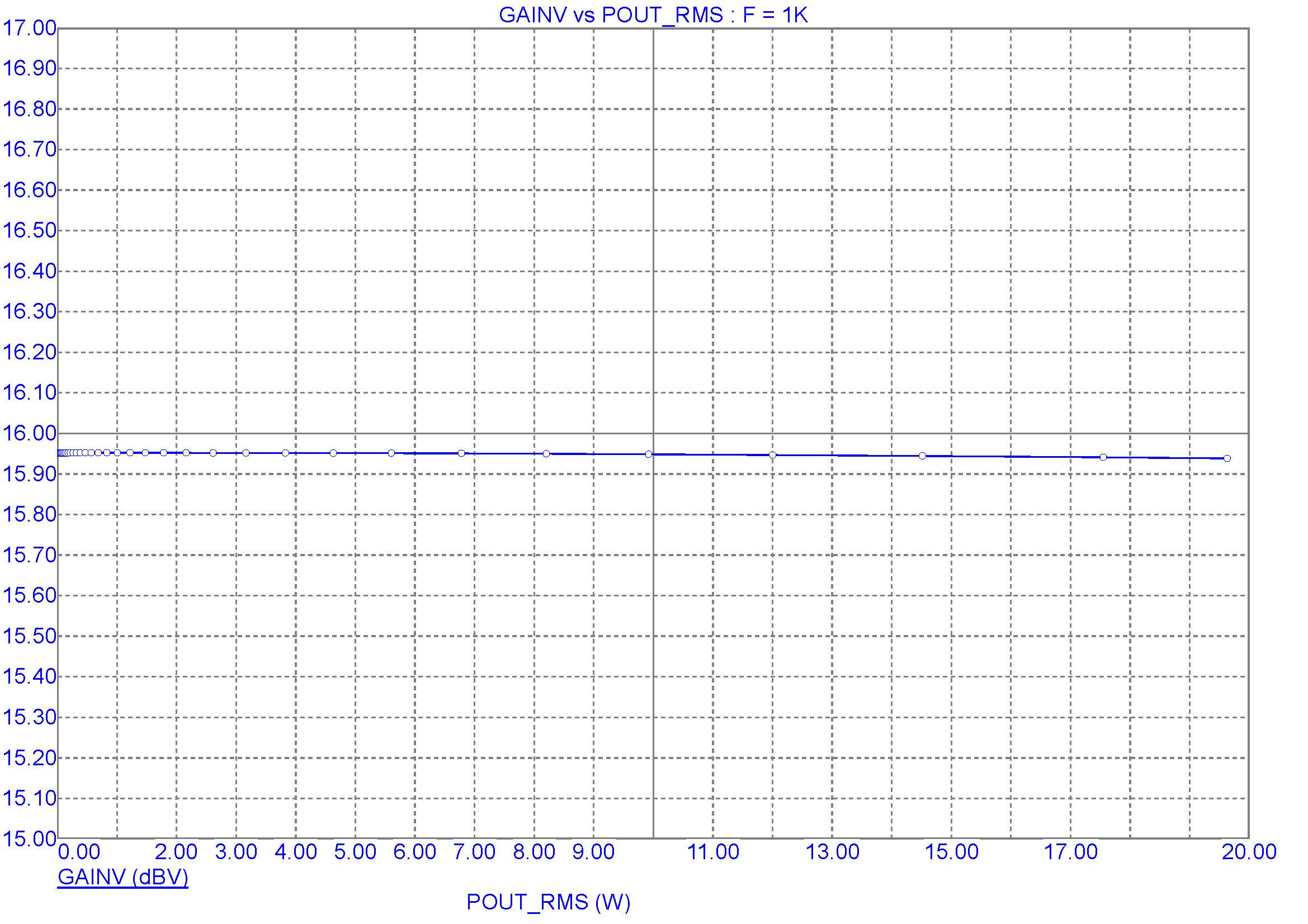Image resolution: width=1308 pixels, height=924 pixels.
Task: Click the POUT_RMS (W) x-axis title
Action: pyautogui.click(x=549, y=902)
